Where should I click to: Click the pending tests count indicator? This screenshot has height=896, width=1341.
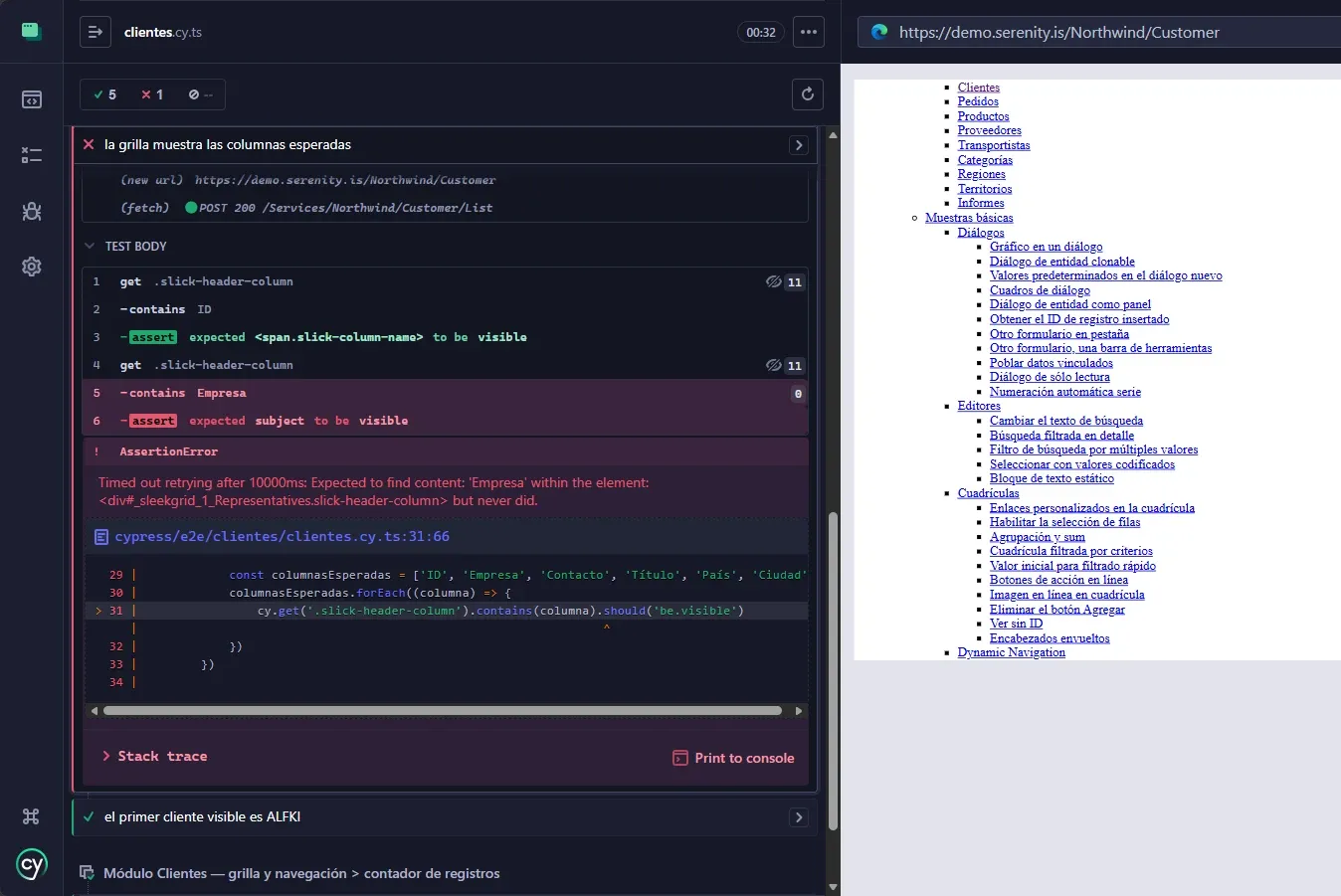[200, 94]
